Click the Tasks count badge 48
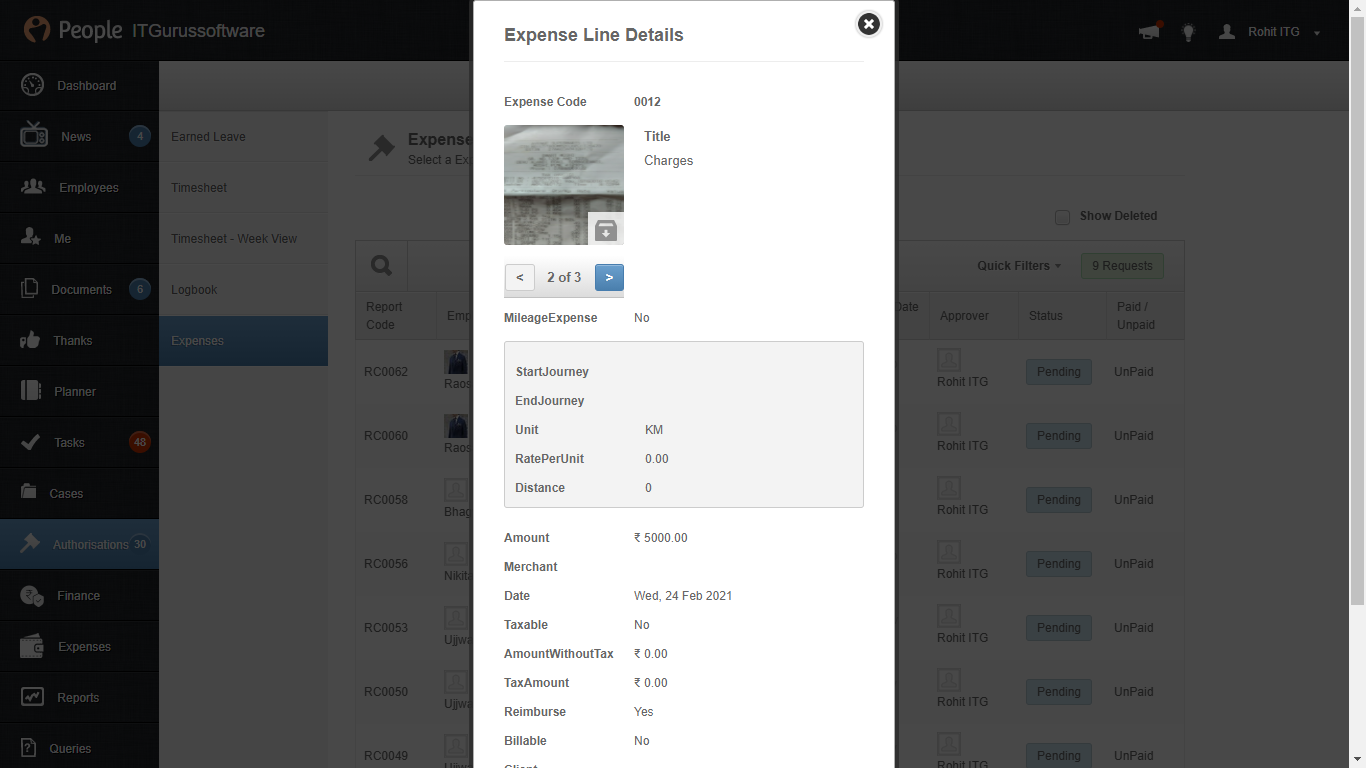The height and width of the screenshot is (768, 1366). (140, 442)
